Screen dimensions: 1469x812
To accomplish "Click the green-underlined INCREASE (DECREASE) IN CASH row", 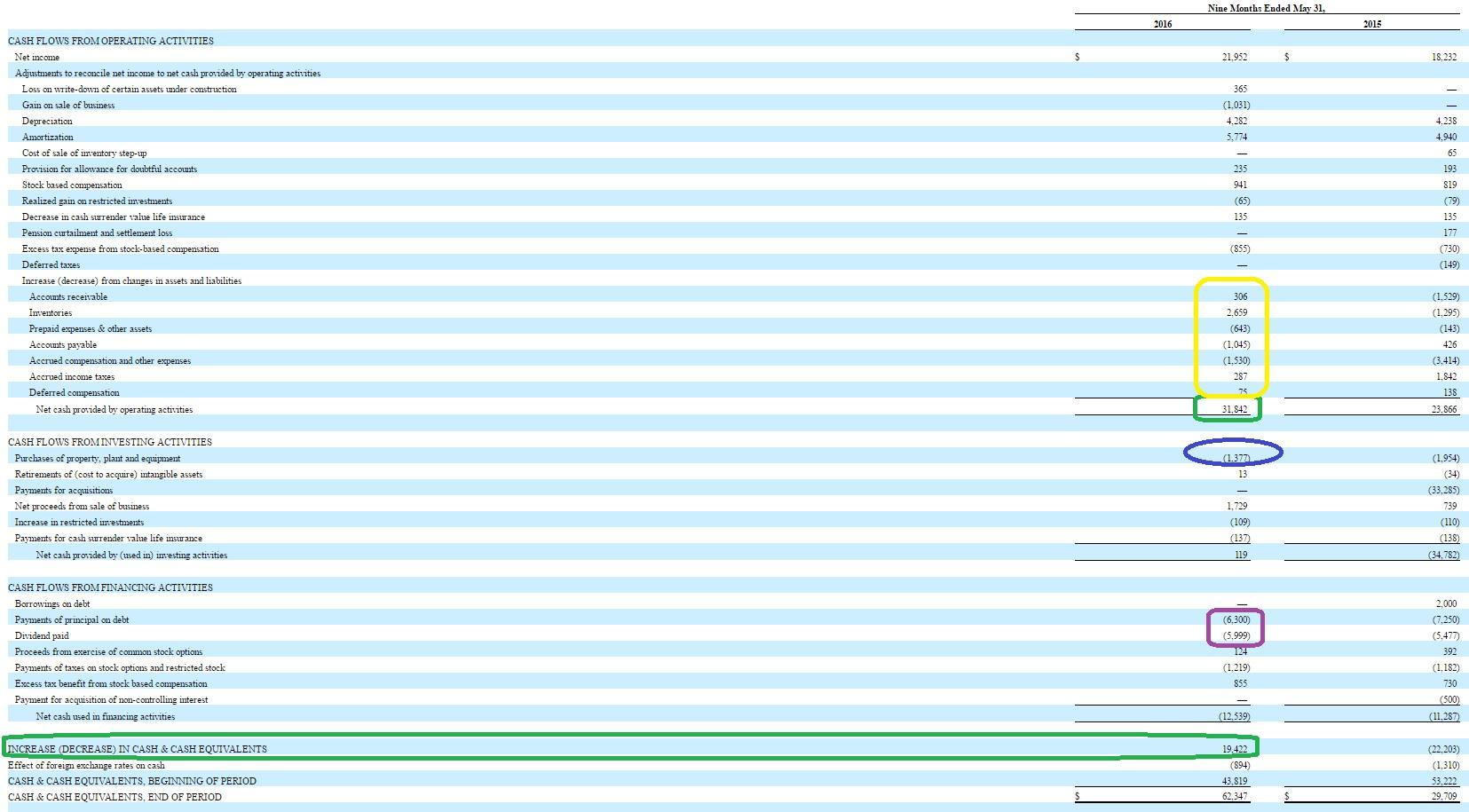I will [137, 748].
